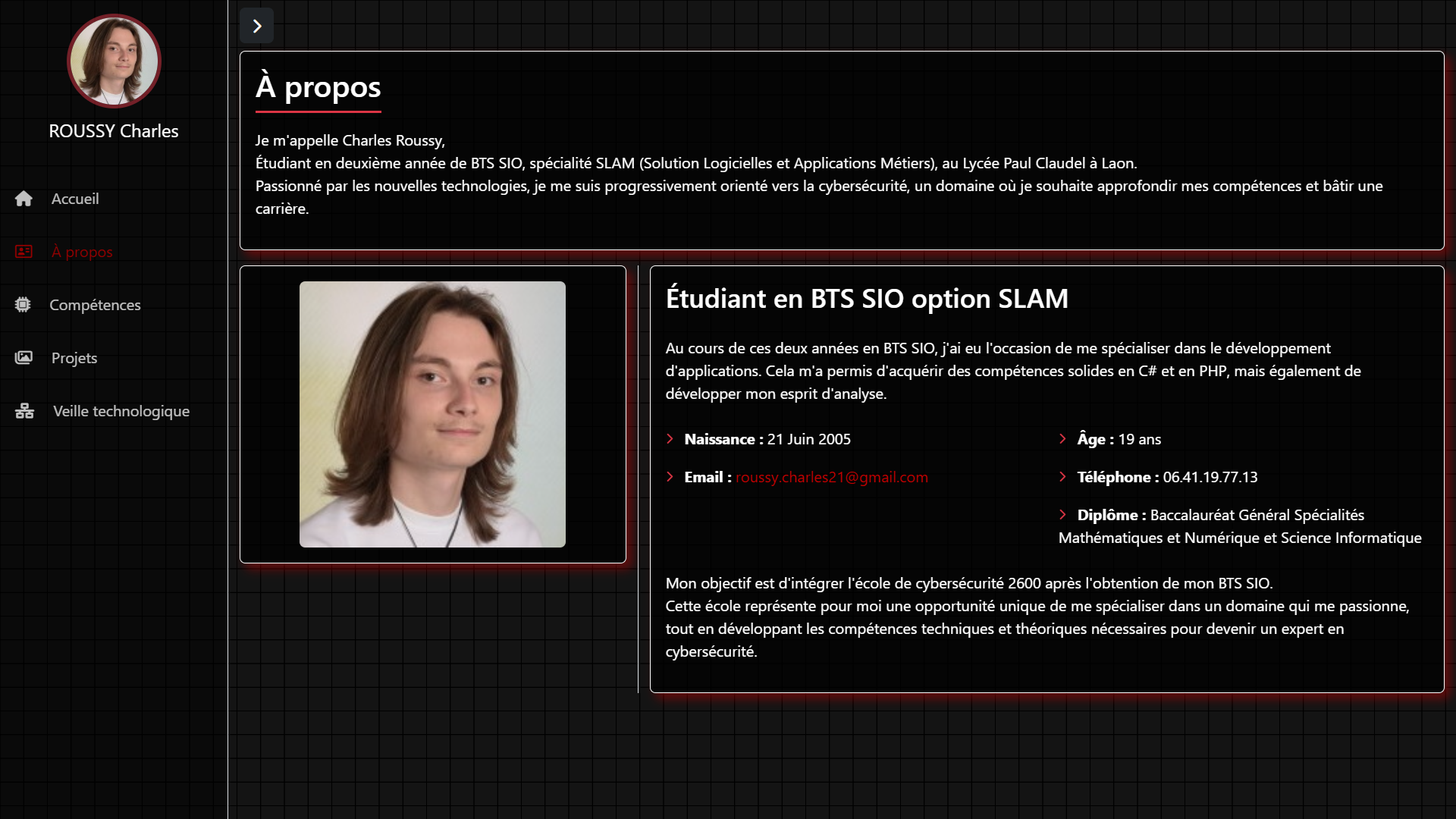Click the home icon beside Accueil

click(24, 199)
